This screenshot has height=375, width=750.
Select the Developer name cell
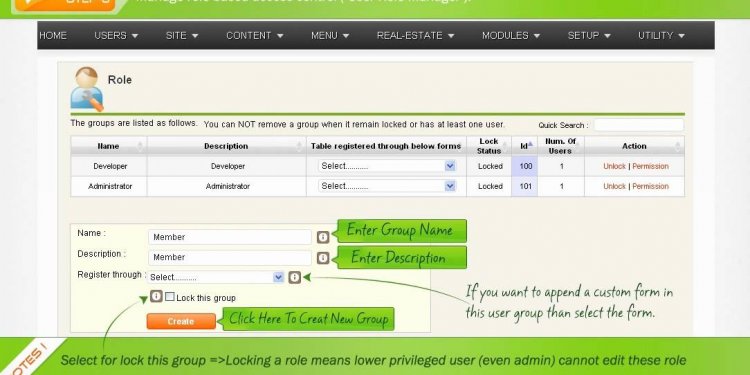[110, 166]
